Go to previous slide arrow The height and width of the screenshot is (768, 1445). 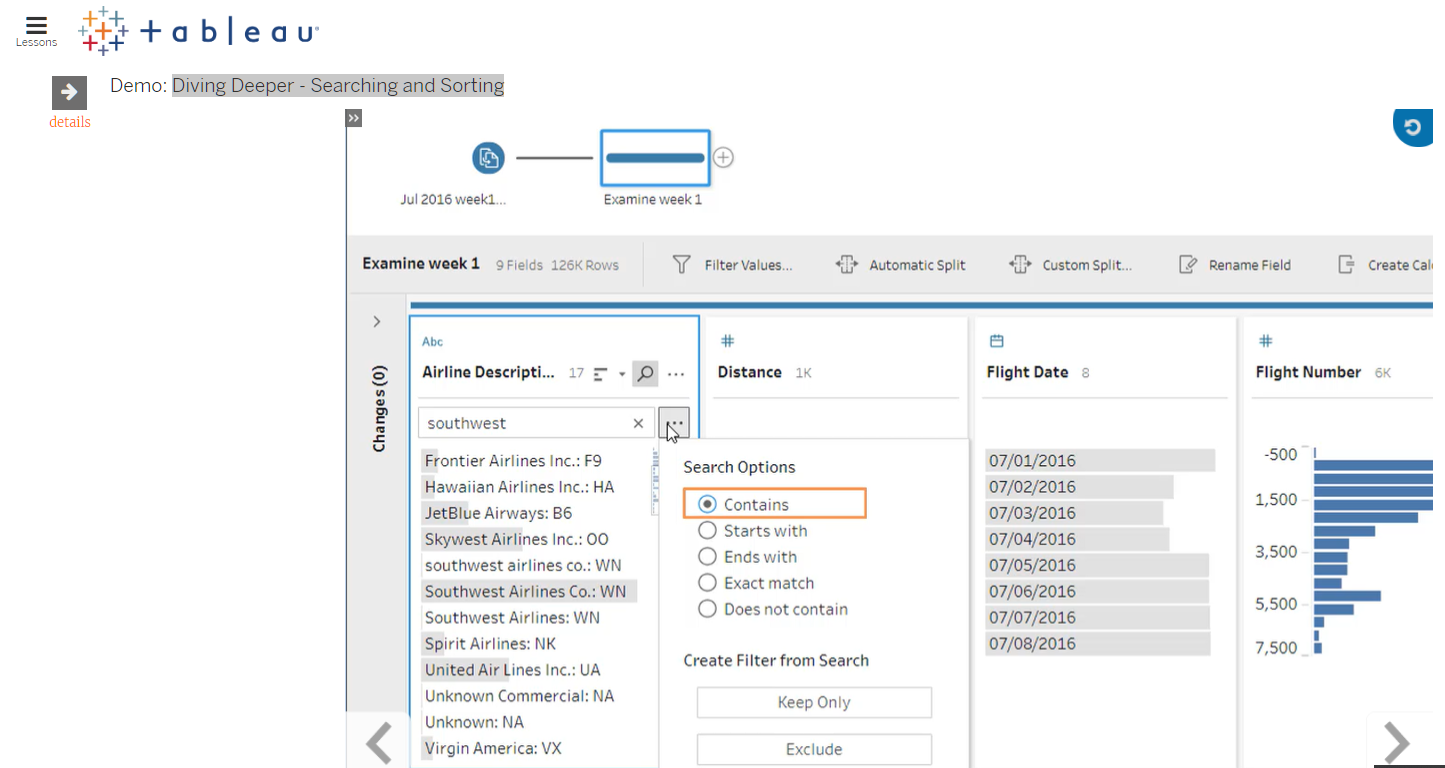(x=379, y=742)
